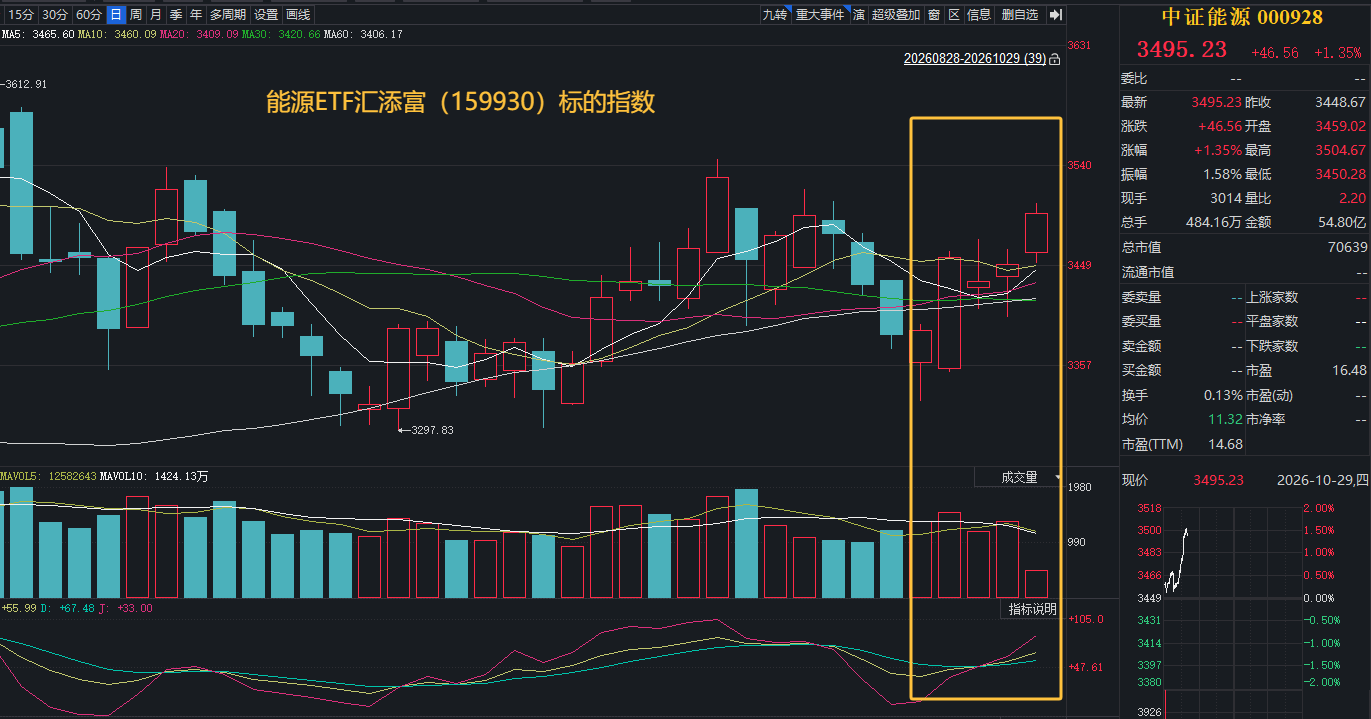The image size is (1371, 719).
Task: Click the 市盈(TTM) value 14.68
Action: [x=1225, y=444]
